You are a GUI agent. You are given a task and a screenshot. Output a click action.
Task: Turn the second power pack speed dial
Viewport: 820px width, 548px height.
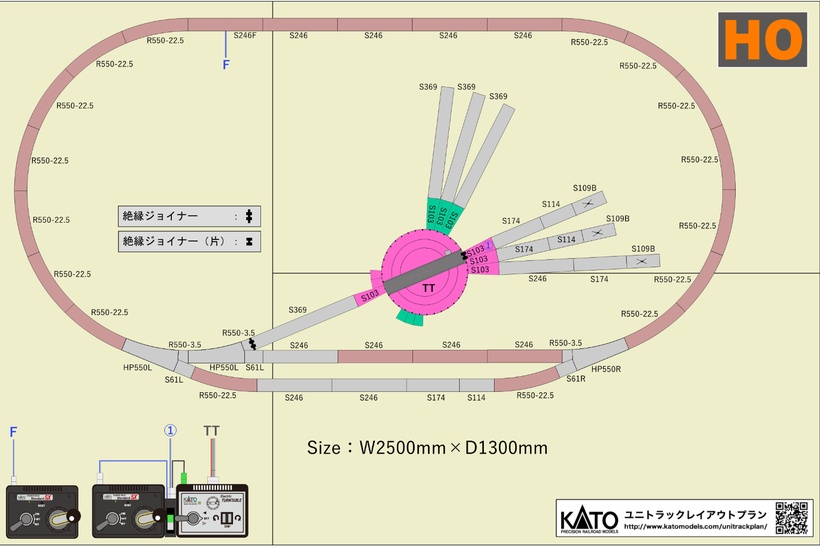[147, 515]
